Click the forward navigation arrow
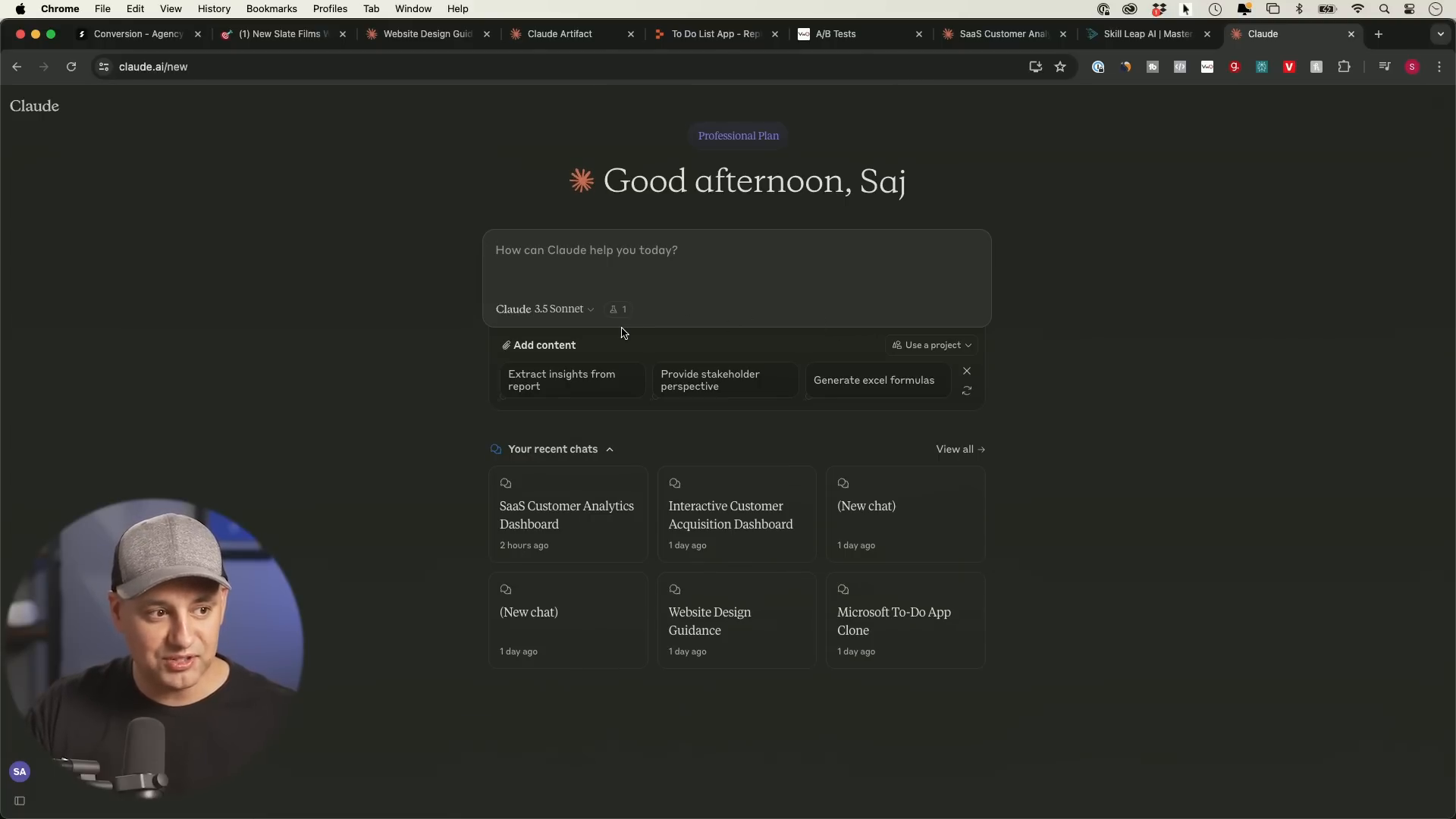Viewport: 1456px width, 819px height. pos(44,67)
